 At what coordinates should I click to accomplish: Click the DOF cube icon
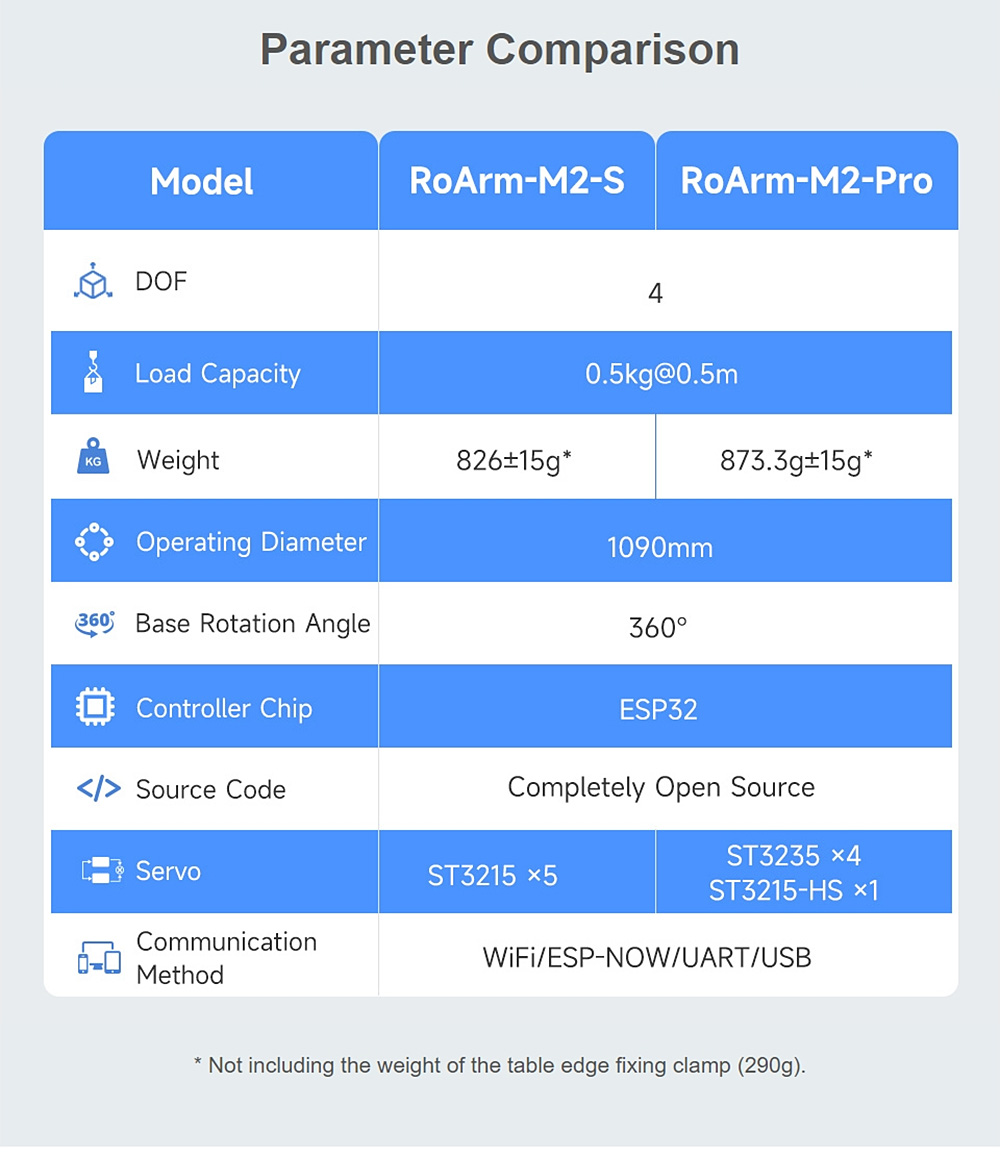pos(93,281)
